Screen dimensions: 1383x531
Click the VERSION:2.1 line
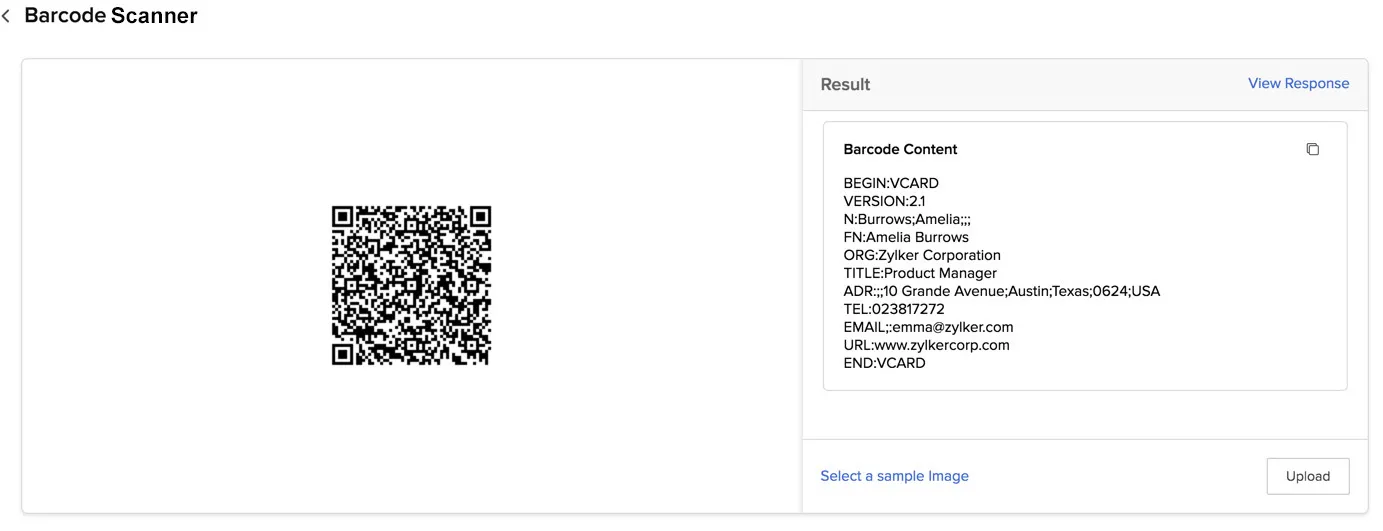(x=884, y=201)
